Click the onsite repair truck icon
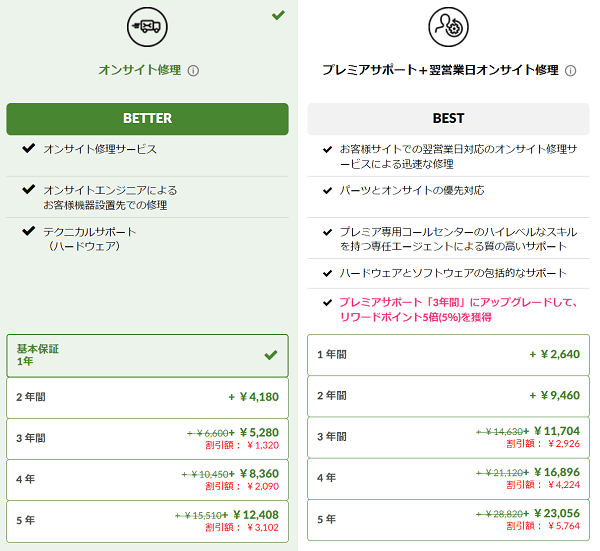This screenshot has width=600, height=551. click(147, 27)
